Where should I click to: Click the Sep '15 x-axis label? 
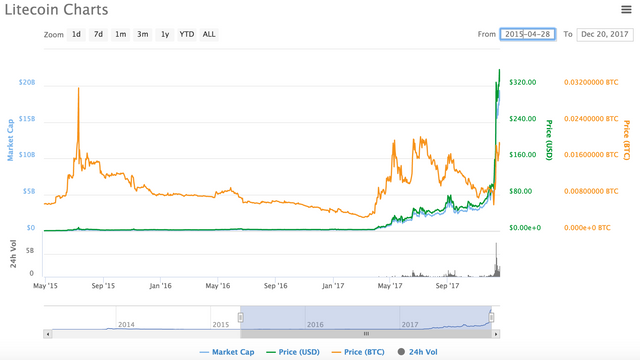coord(103,286)
